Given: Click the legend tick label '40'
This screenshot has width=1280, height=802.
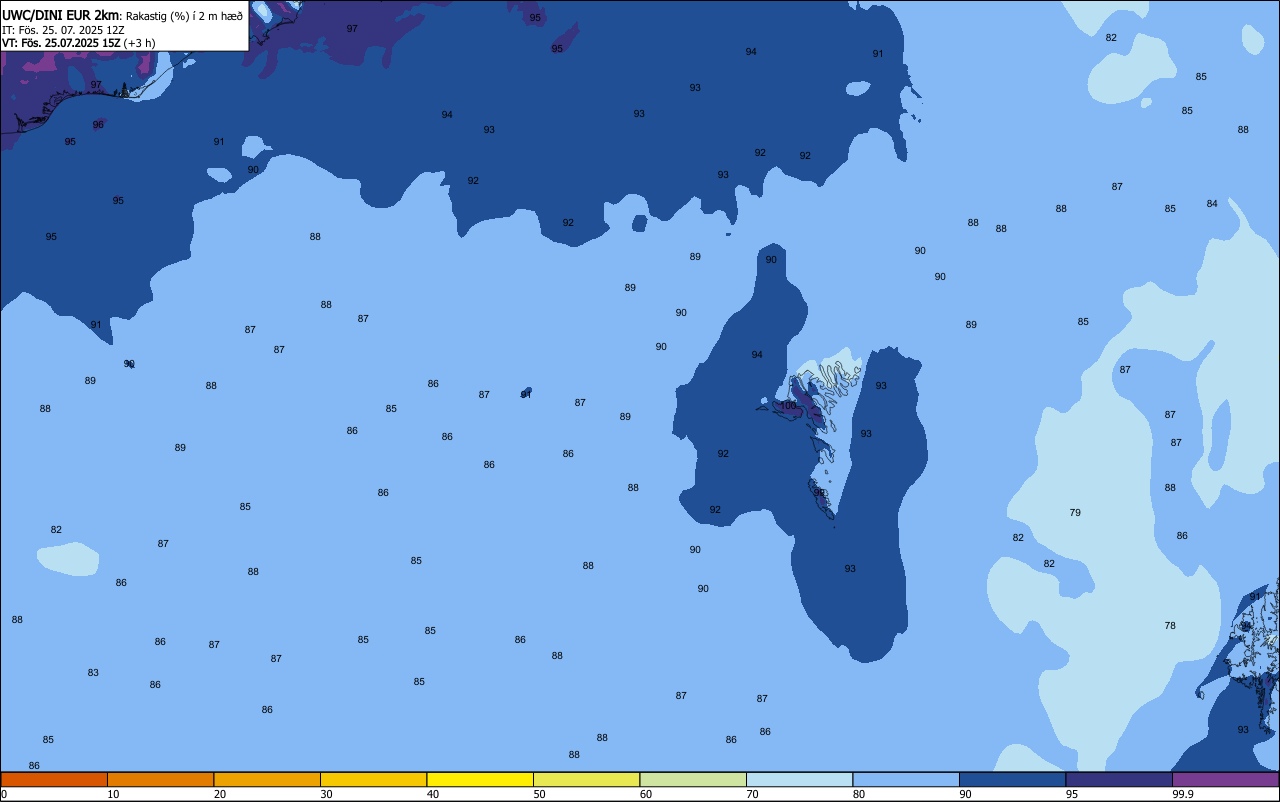Looking at the screenshot, I should 433,794.
